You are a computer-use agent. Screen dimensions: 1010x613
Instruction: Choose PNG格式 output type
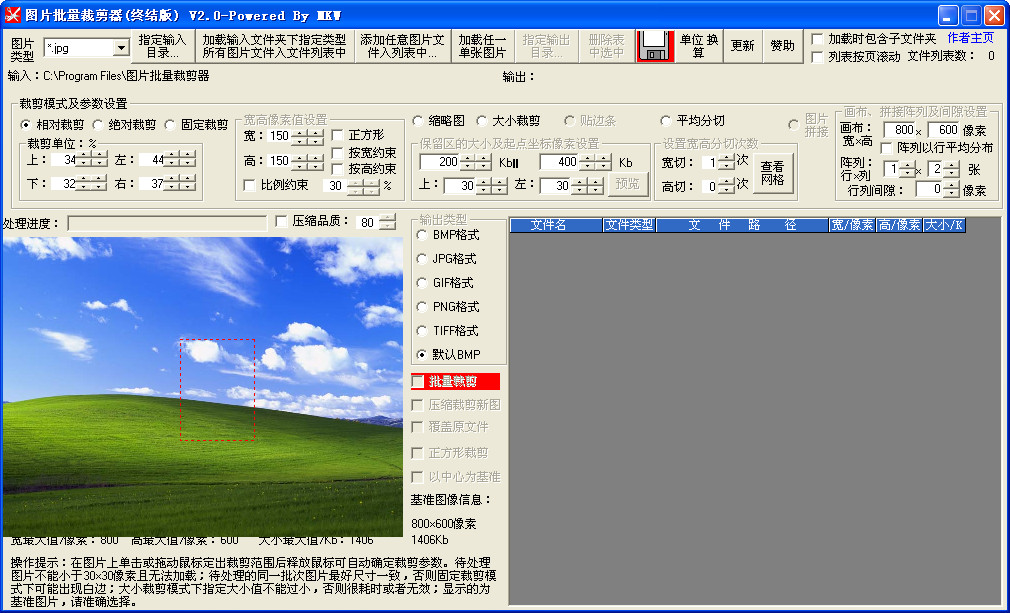click(422, 306)
